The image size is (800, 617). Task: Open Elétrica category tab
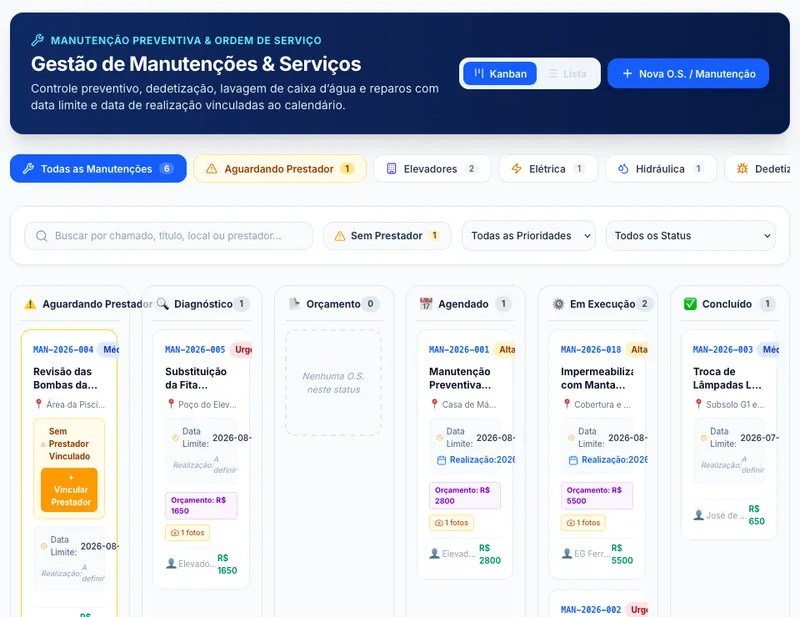[x=547, y=168]
